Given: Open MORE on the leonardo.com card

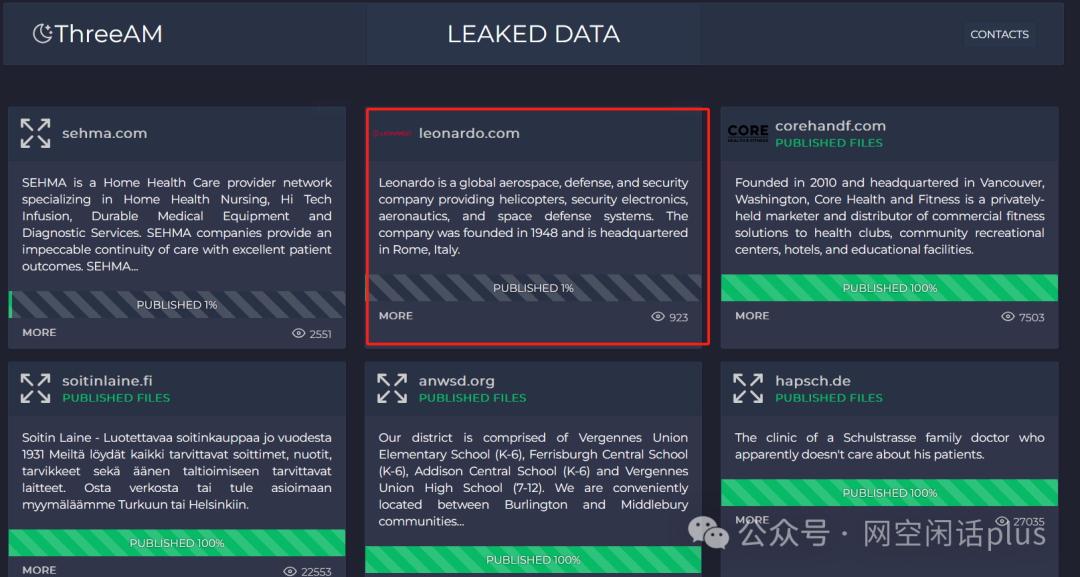Looking at the screenshot, I should [396, 316].
